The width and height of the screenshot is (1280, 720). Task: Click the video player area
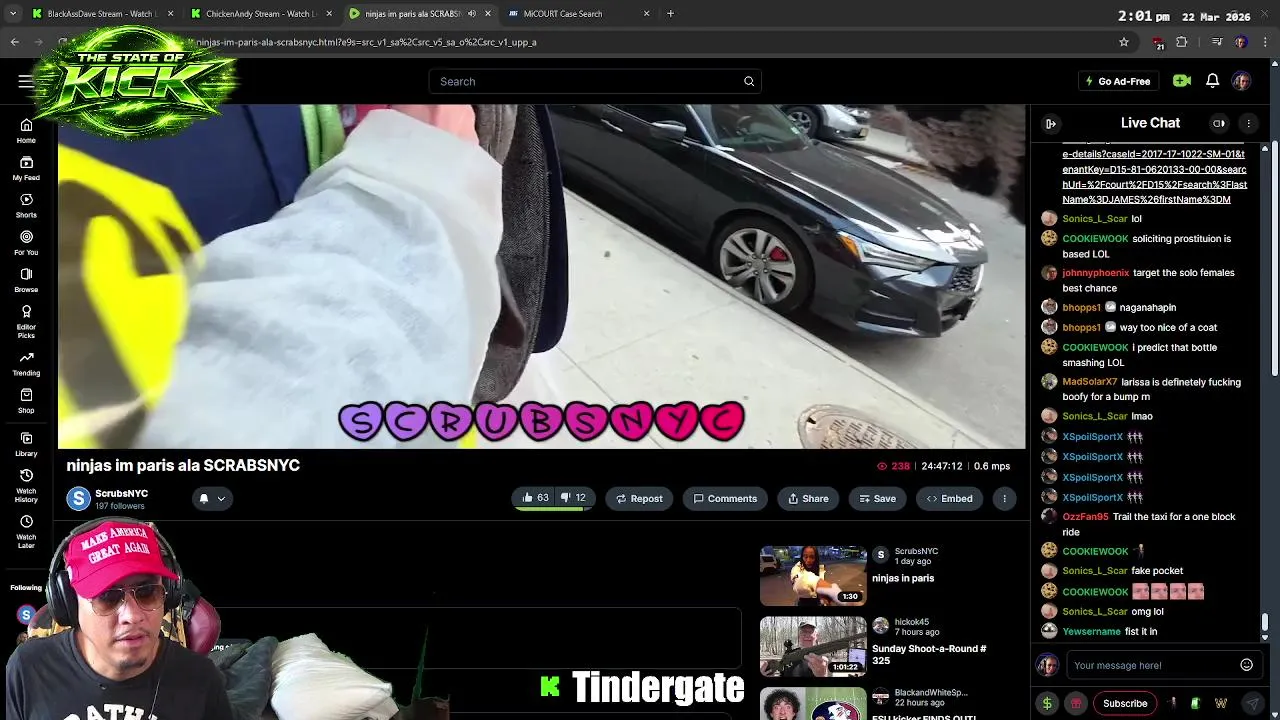point(541,276)
